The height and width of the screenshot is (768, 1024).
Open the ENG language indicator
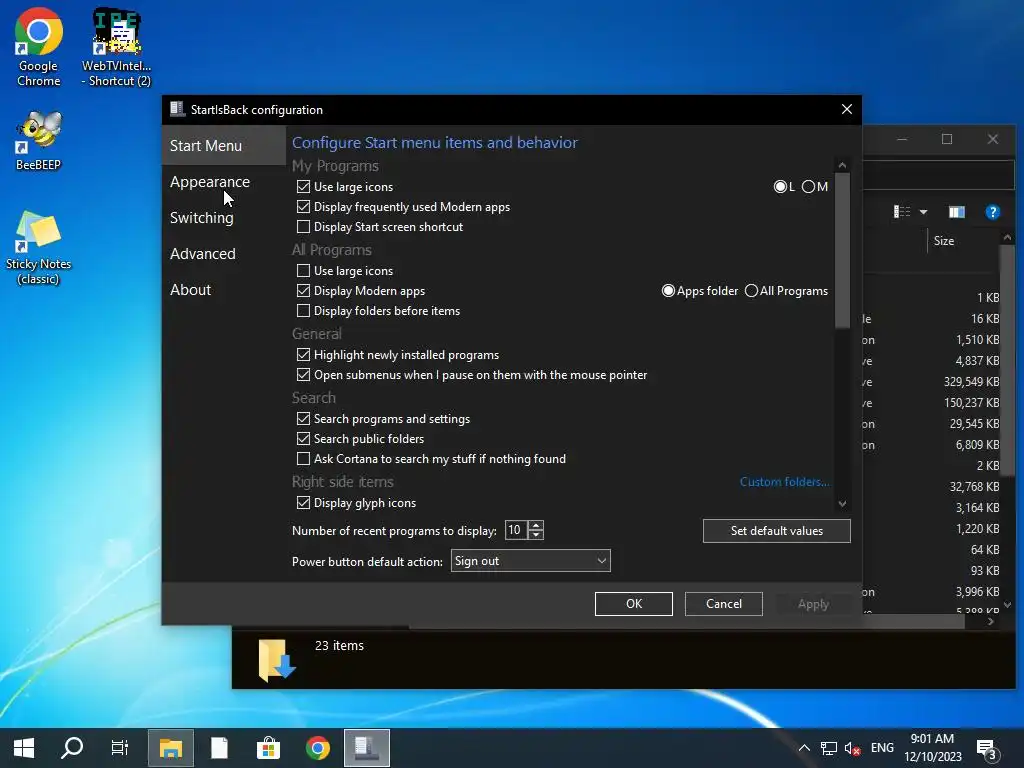[882, 748]
